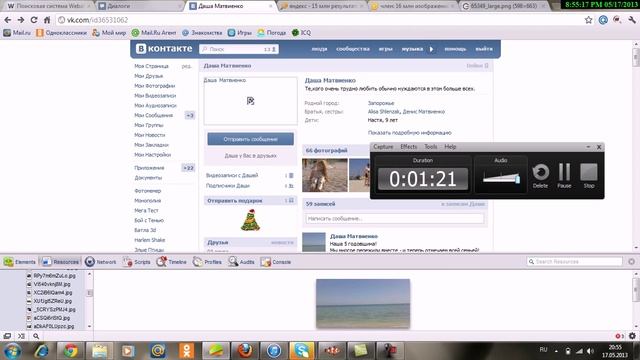Viewport: 640px width, 360px height.
Task: Open музыка in VK header
Action: coord(412,49)
